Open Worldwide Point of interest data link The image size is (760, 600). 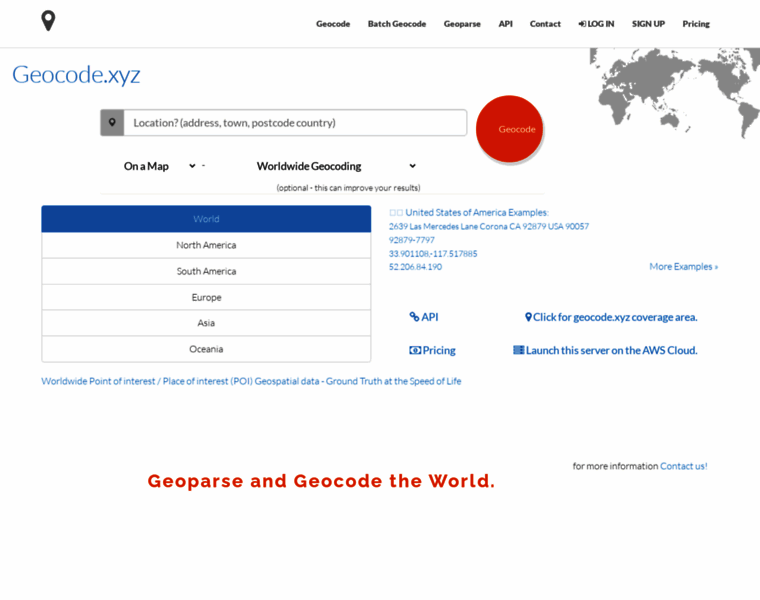(251, 381)
